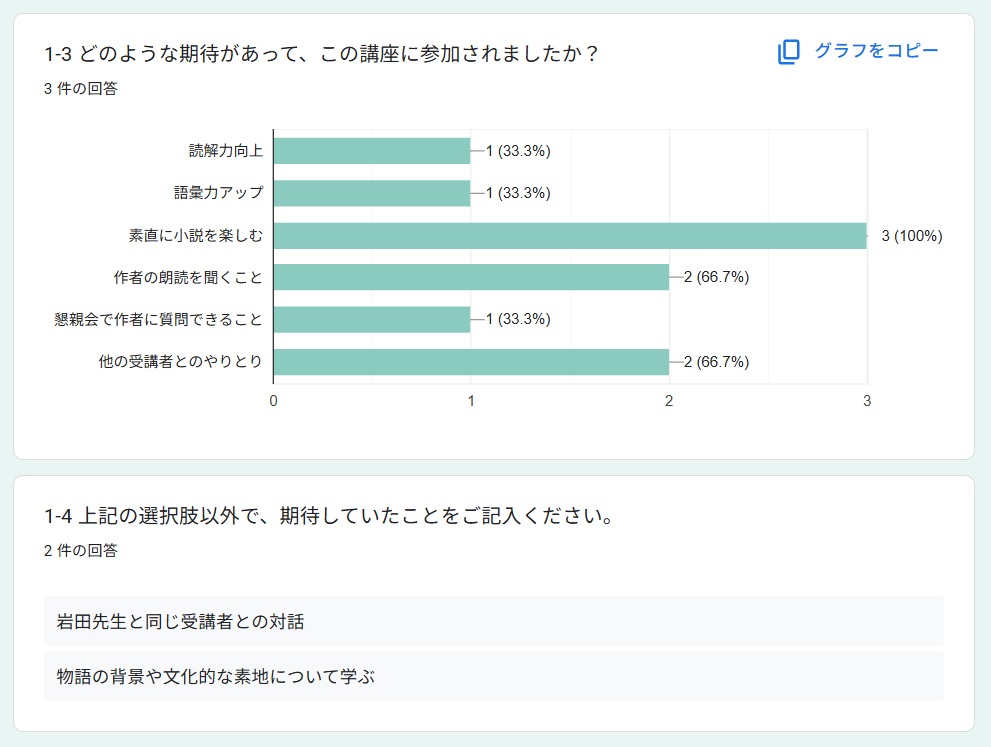This screenshot has width=991, height=747.
Task: Click the 2 件の回答 response count
Action: pyautogui.click(x=81, y=551)
